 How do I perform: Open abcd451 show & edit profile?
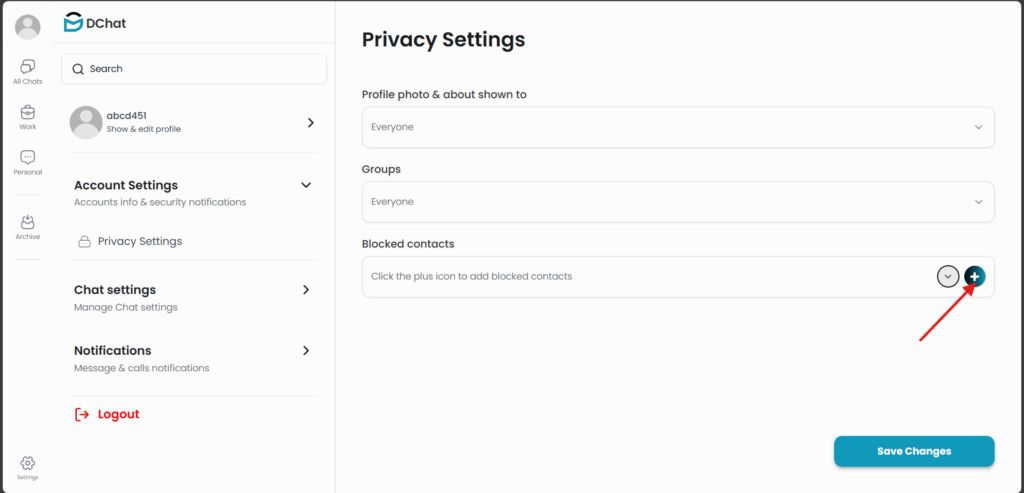coord(193,122)
